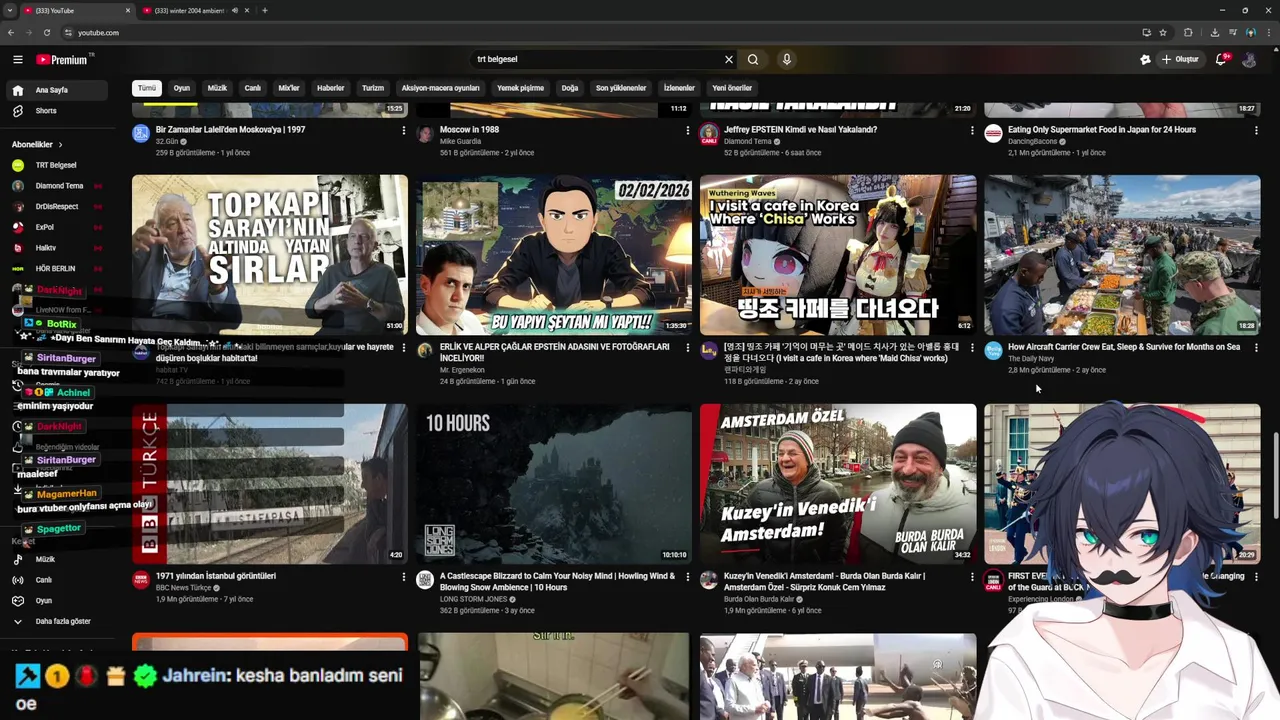1280x720 pixels.
Task: Select the Mix'ler filter chip
Action: coord(289,88)
